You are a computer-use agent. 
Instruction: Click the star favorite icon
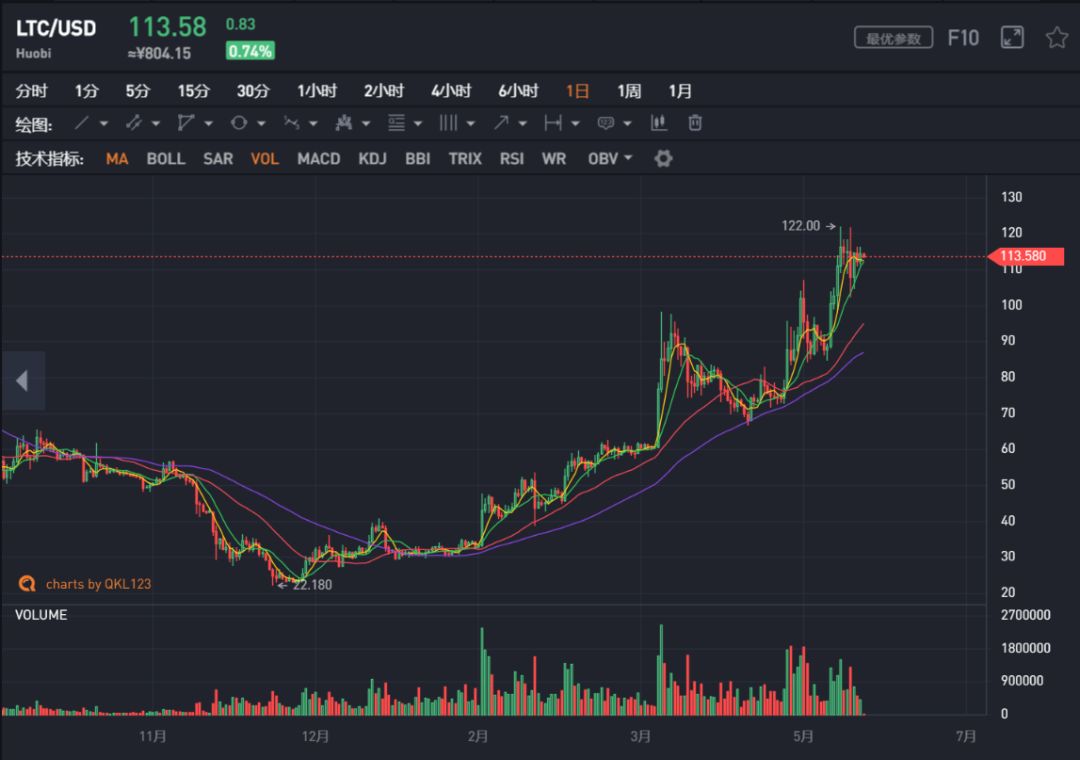pos(1055,36)
